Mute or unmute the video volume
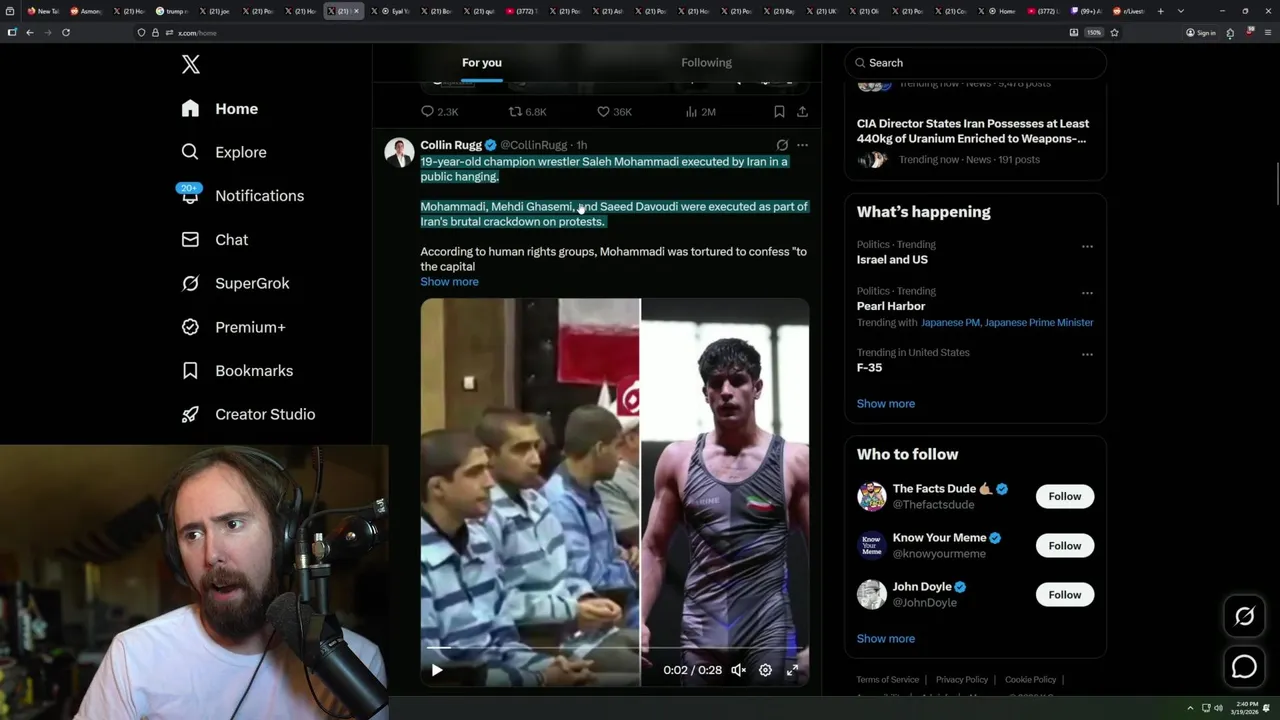Image resolution: width=1280 pixels, height=720 pixels. pyautogui.click(x=738, y=670)
